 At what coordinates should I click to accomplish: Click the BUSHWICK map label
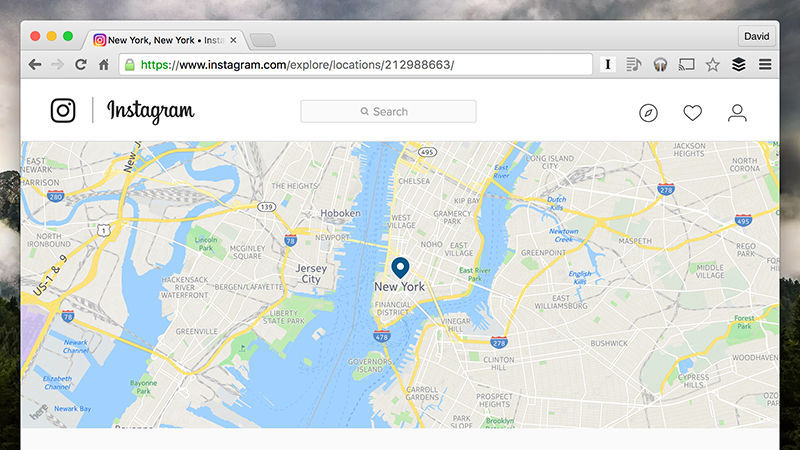point(609,343)
